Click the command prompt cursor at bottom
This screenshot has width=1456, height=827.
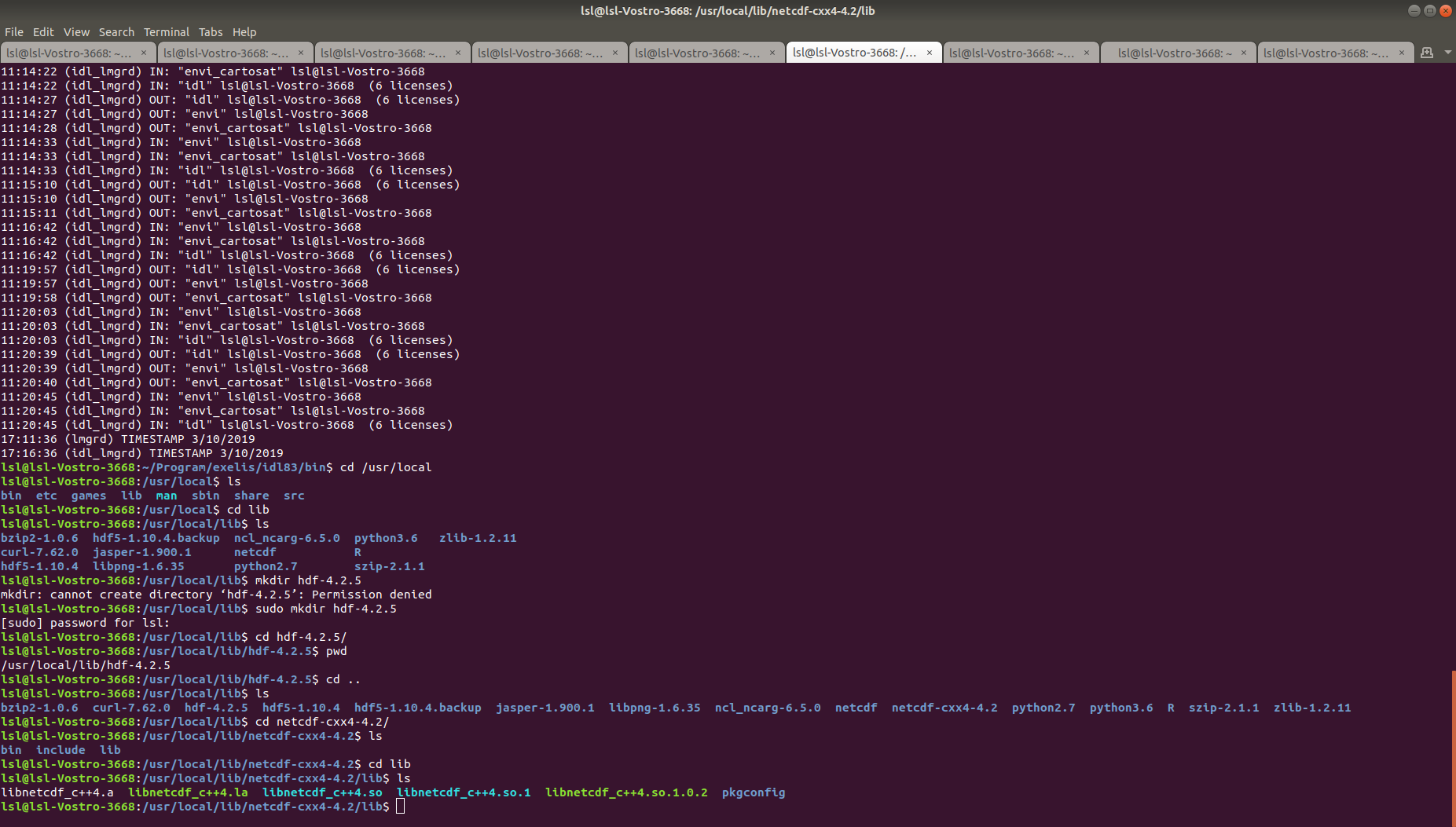point(400,807)
